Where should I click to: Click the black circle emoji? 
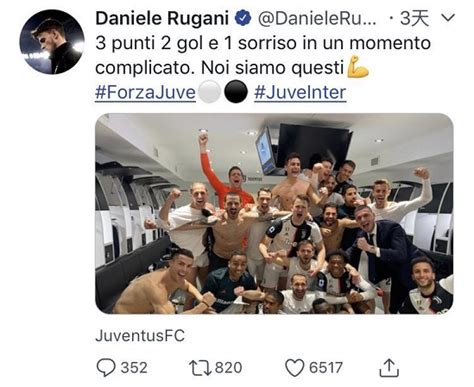pos(236,92)
